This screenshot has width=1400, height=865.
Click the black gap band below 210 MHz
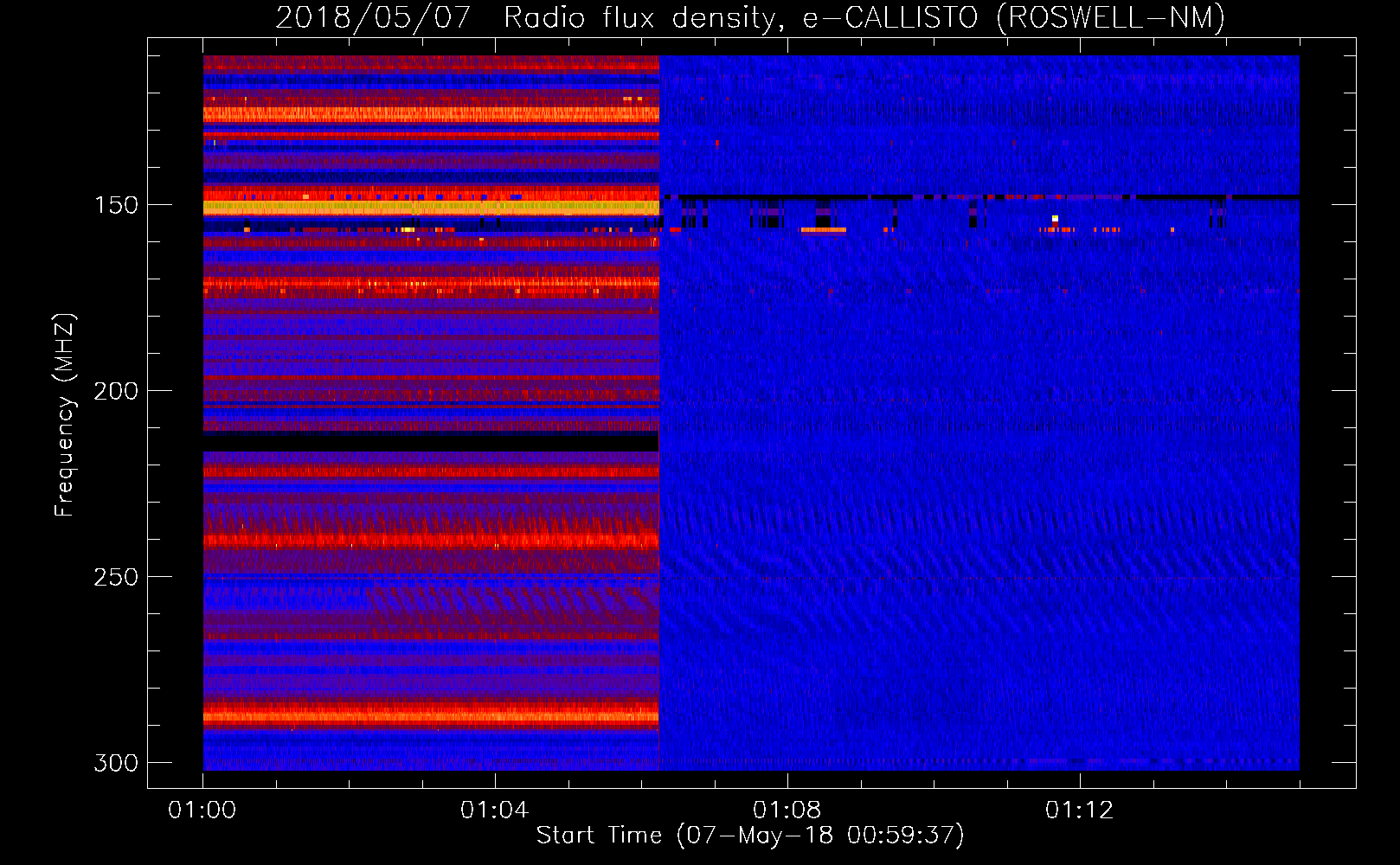coord(431,441)
